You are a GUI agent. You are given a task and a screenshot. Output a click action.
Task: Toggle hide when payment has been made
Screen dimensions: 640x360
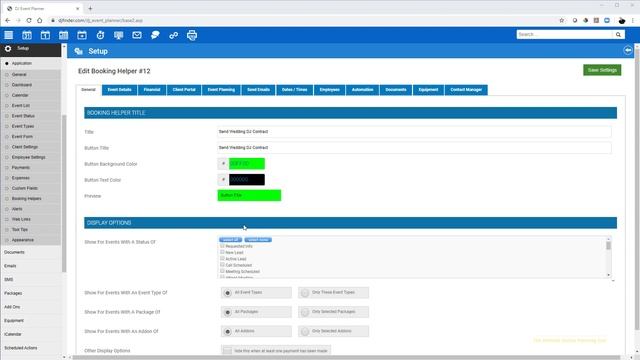click(227, 351)
